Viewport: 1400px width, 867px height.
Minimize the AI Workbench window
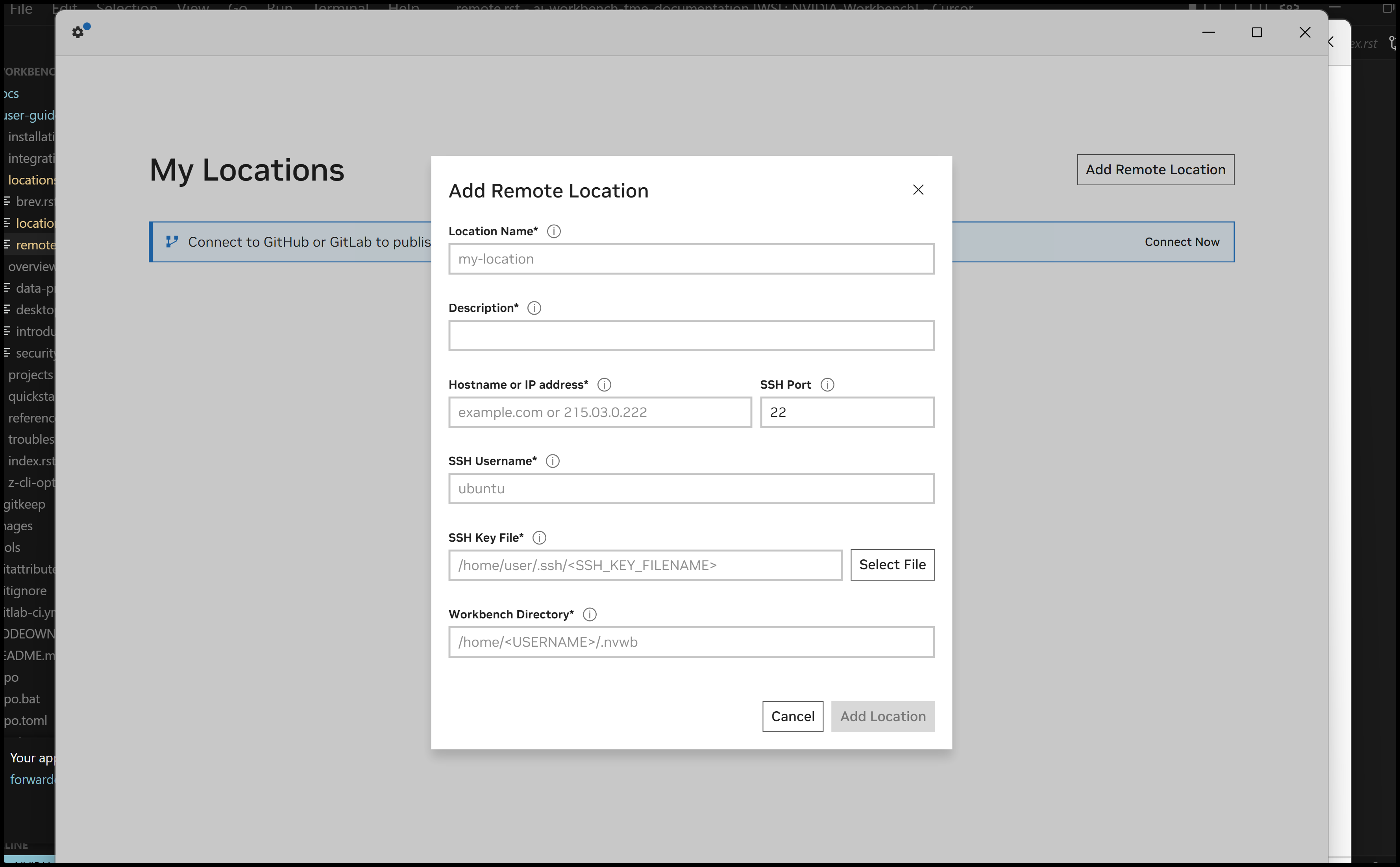point(1208,33)
